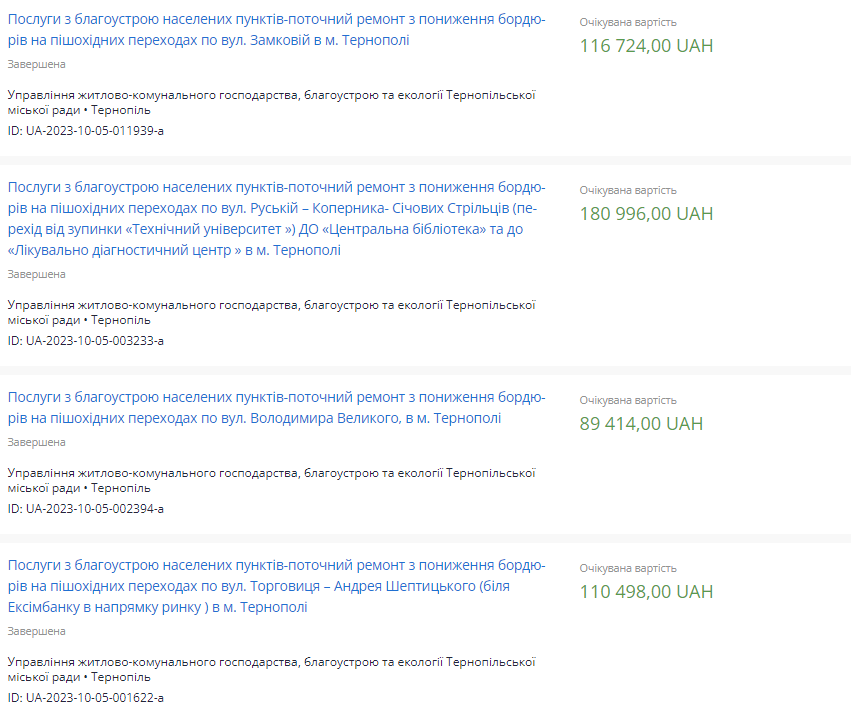Click the 'Завершена' status under the Замковій tender
Image resolution: width=851 pixels, height=723 pixels.
tap(36, 64)
